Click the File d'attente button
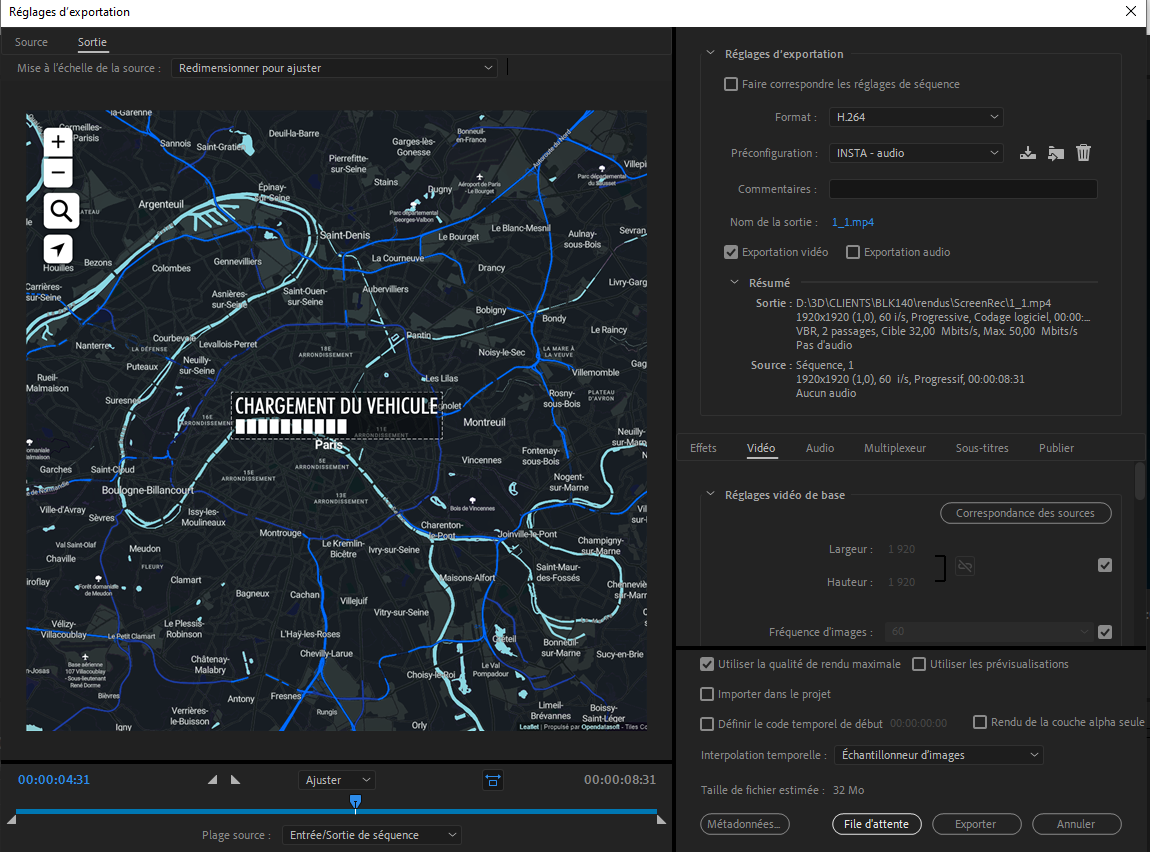Screen dimensions: 1150x852 (x=876, y=824)
